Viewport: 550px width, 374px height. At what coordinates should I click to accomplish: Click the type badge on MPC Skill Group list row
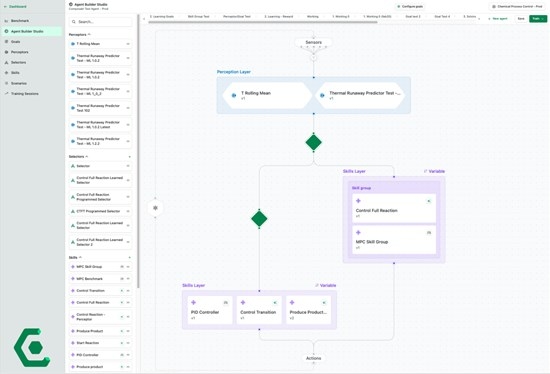[x=122, y=267]
